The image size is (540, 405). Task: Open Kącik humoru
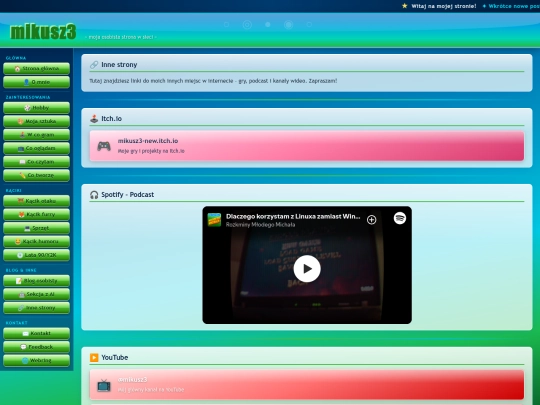[x=36, y=241]
